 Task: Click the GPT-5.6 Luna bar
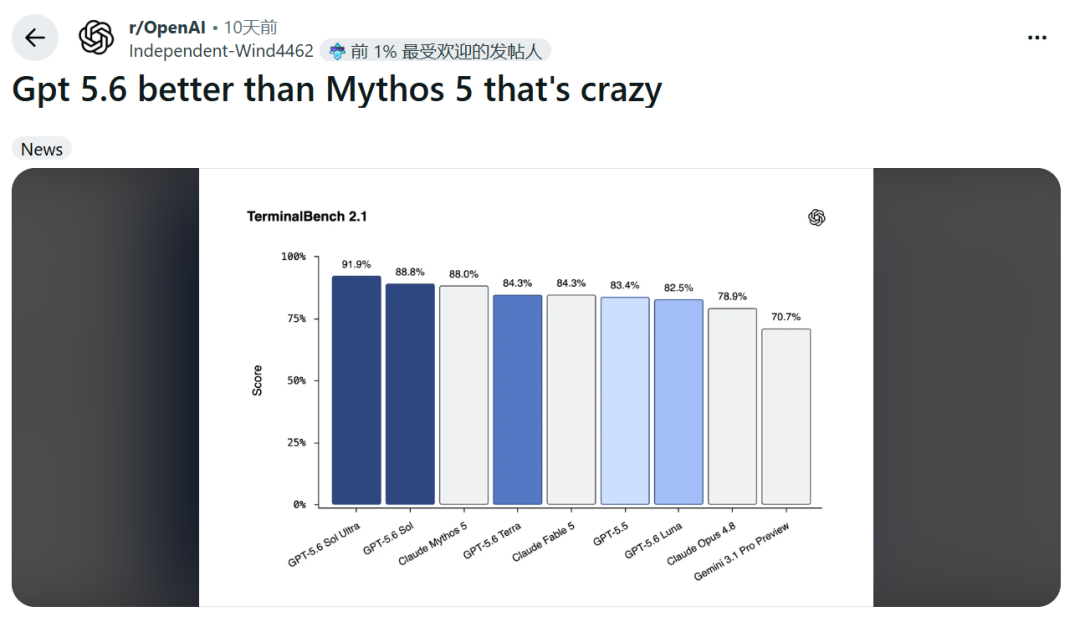click(678, 402)
